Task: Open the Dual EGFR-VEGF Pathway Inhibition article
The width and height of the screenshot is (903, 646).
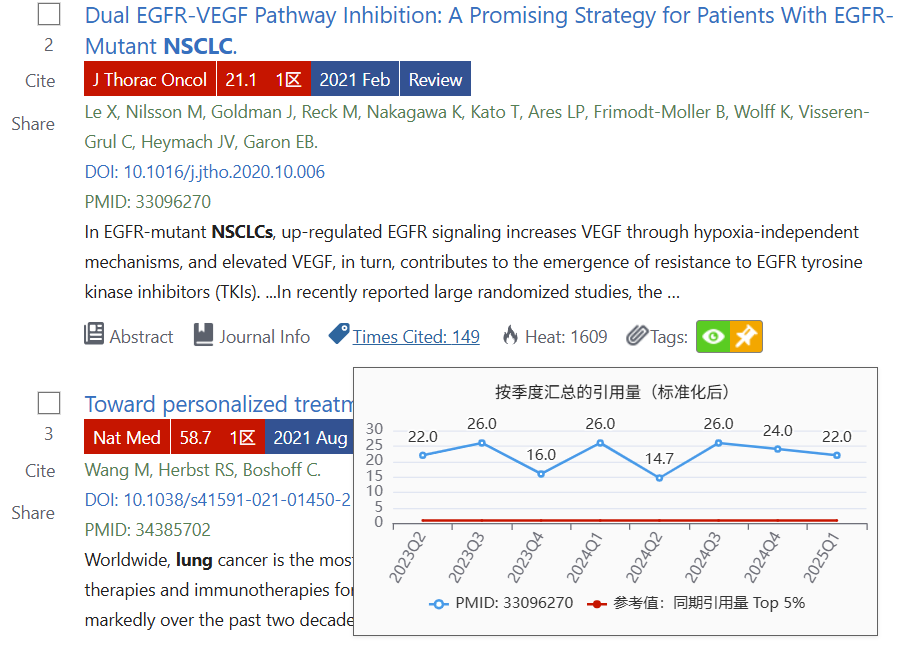Action: [x=488, y=31]
